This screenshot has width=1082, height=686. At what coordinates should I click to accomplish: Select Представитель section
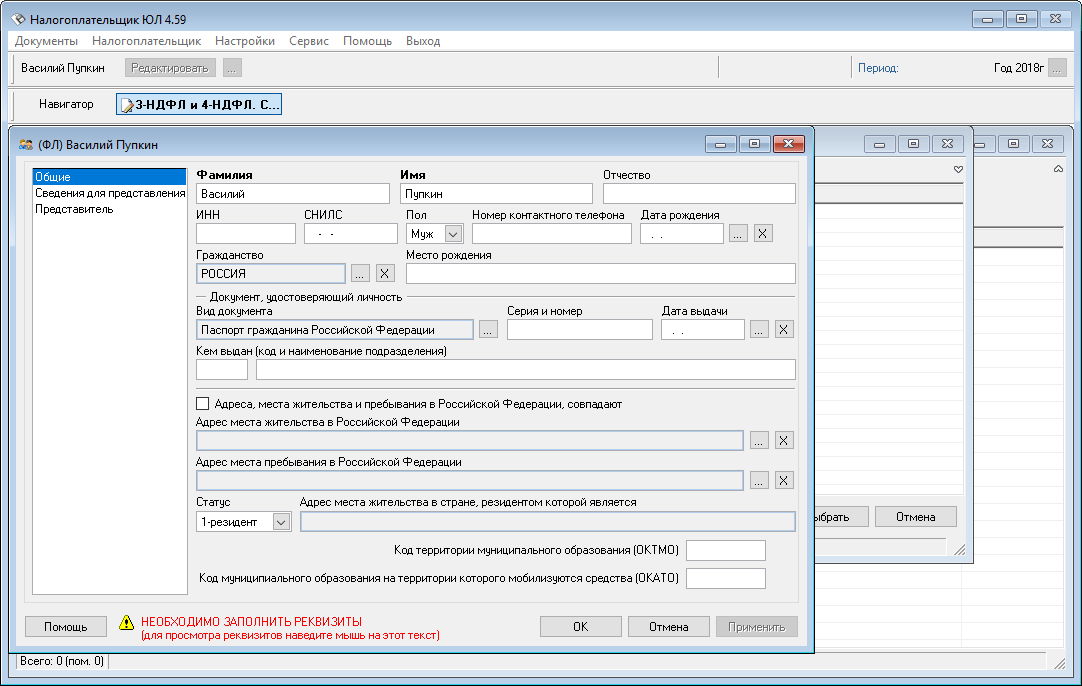point(75,209)
